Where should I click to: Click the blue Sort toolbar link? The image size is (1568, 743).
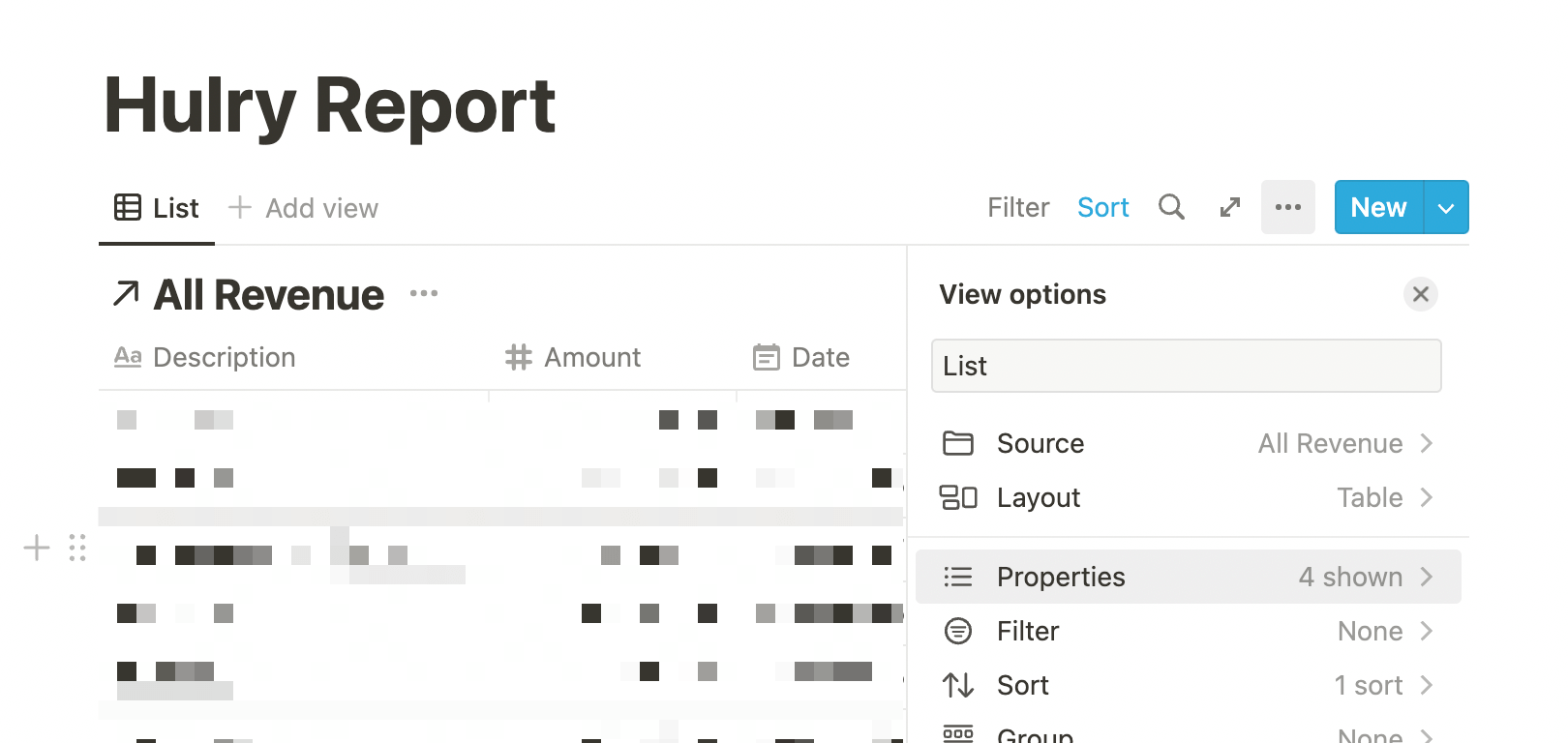(x=1103, y=208)
